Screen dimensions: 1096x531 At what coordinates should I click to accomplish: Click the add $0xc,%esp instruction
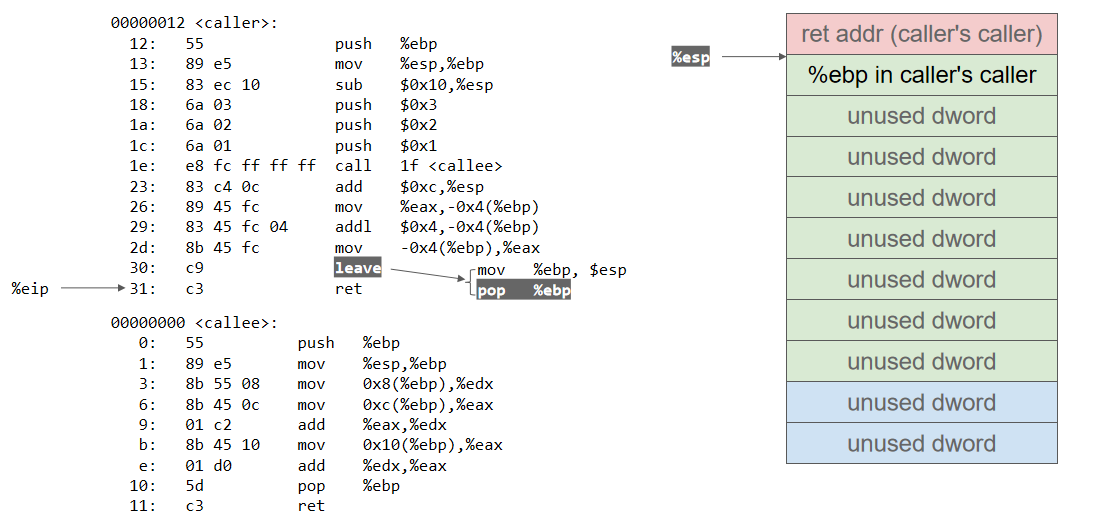coord(409,186)
